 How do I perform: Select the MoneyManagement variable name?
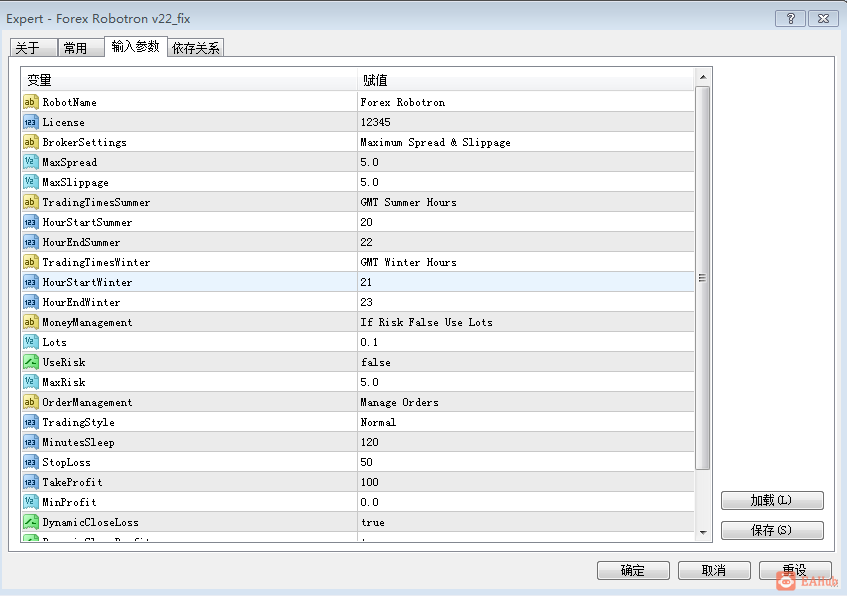(x=87, y=323)
